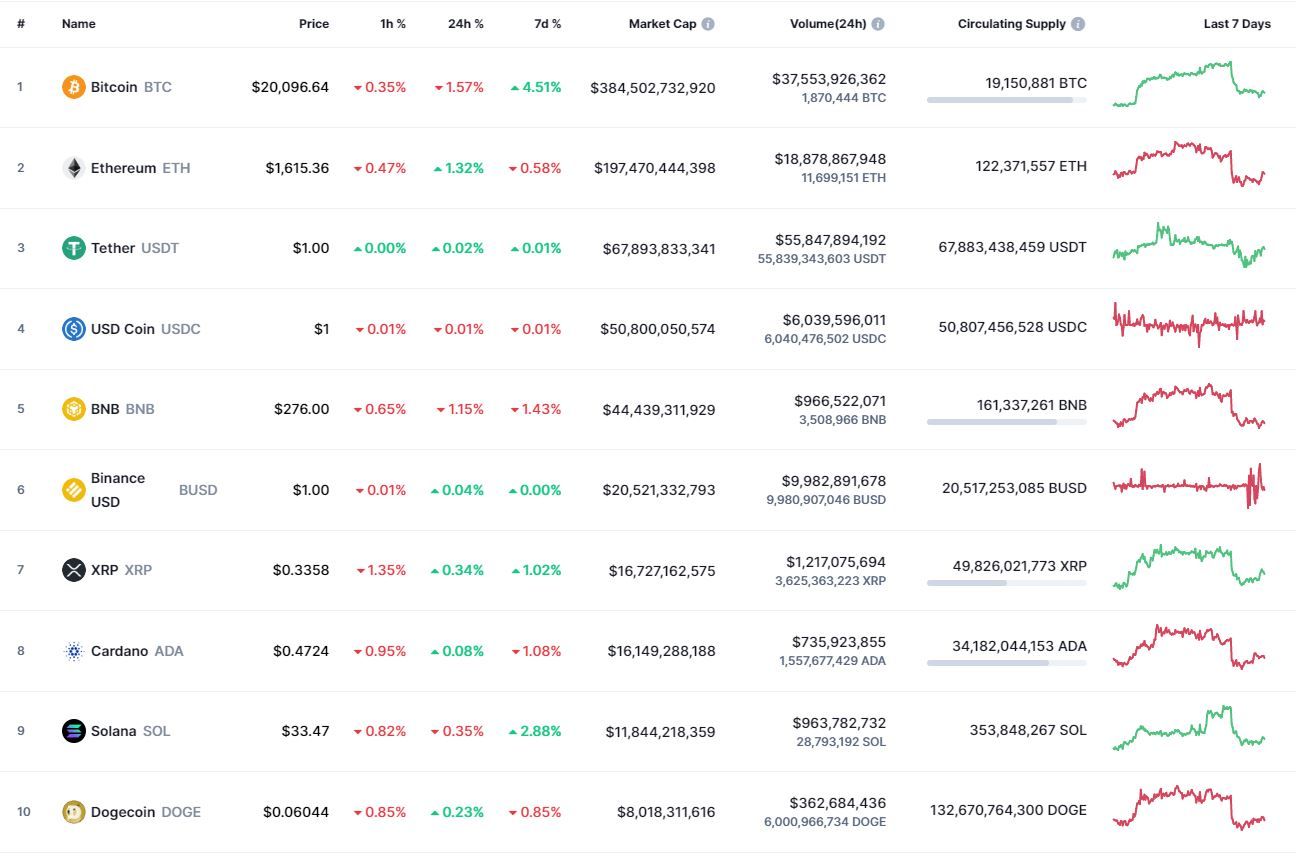Open the Cardano ADA coin page
The width and height of the screenshot is (1296, 856).
click(119, 651)
